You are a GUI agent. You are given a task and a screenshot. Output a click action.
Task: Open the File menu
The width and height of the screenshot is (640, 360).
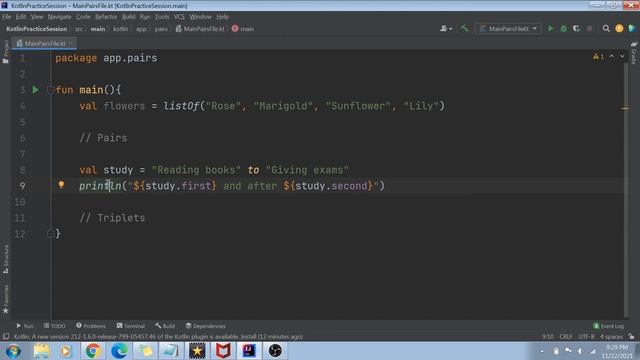coord(7,17)
